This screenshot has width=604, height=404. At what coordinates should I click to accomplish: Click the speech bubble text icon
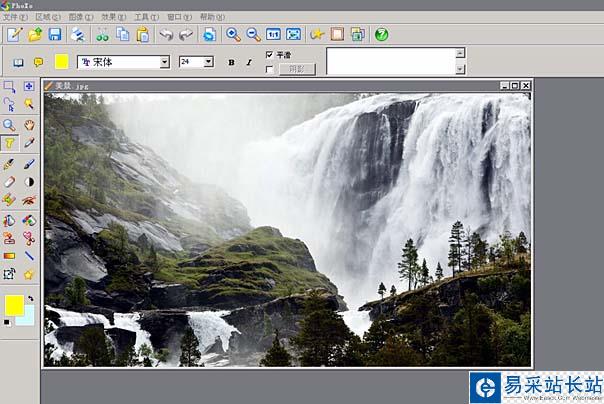click(x=38, y=62)
